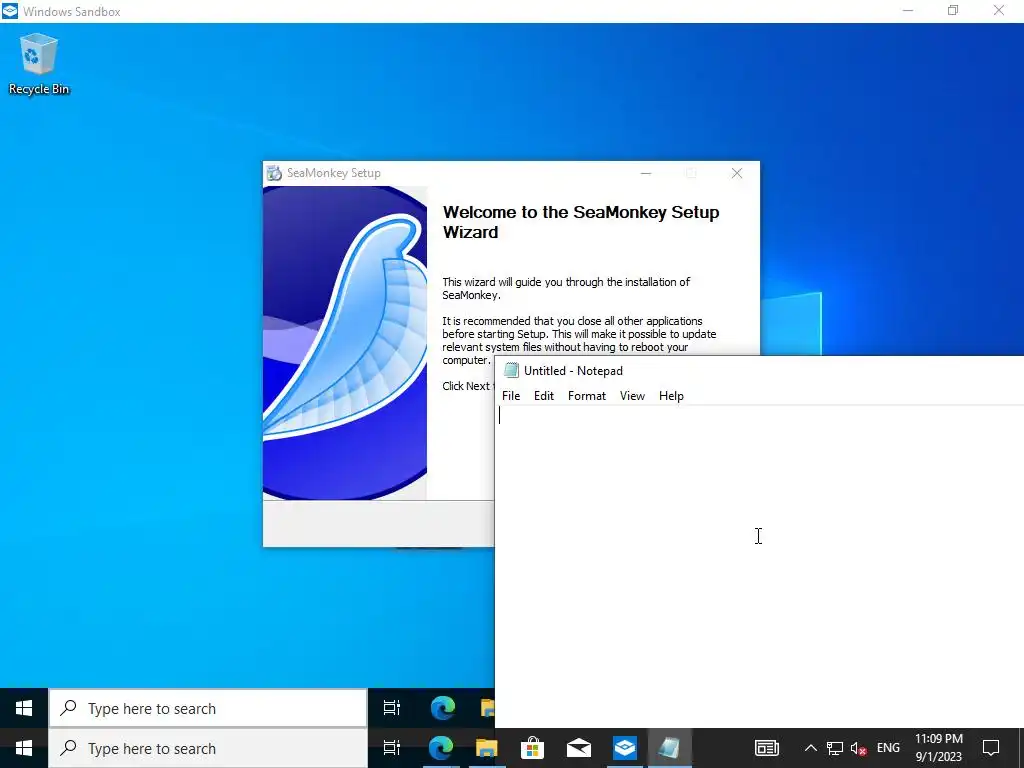Click the Start button on the upper duplicated taskbar
Viewport: 1024px width, 768px height.
tap(24, 708)
